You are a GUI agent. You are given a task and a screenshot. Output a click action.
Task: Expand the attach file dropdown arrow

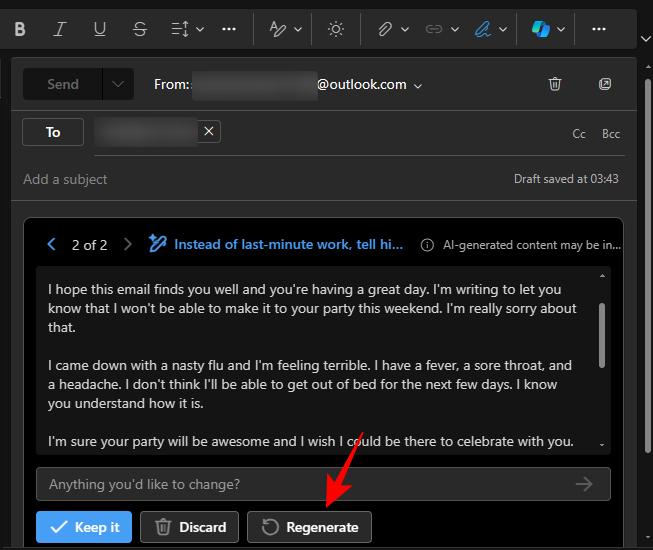pyautogui.click(x=405, y=30)
